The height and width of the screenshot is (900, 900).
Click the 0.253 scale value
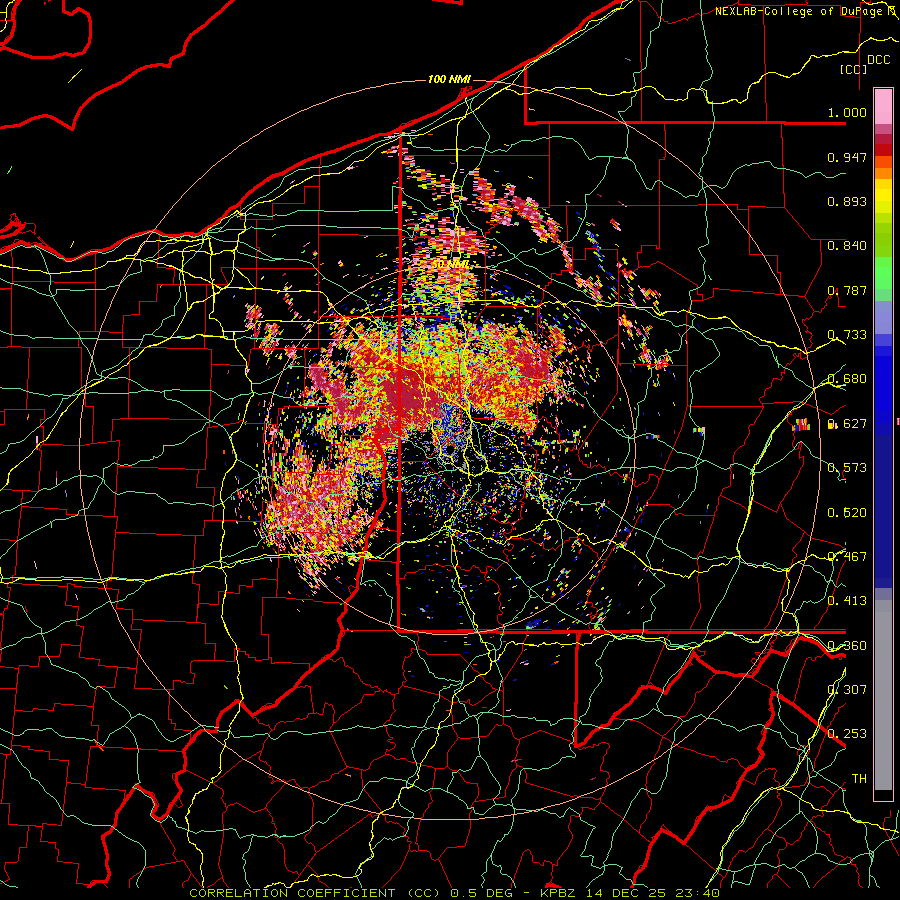point(847,734)
